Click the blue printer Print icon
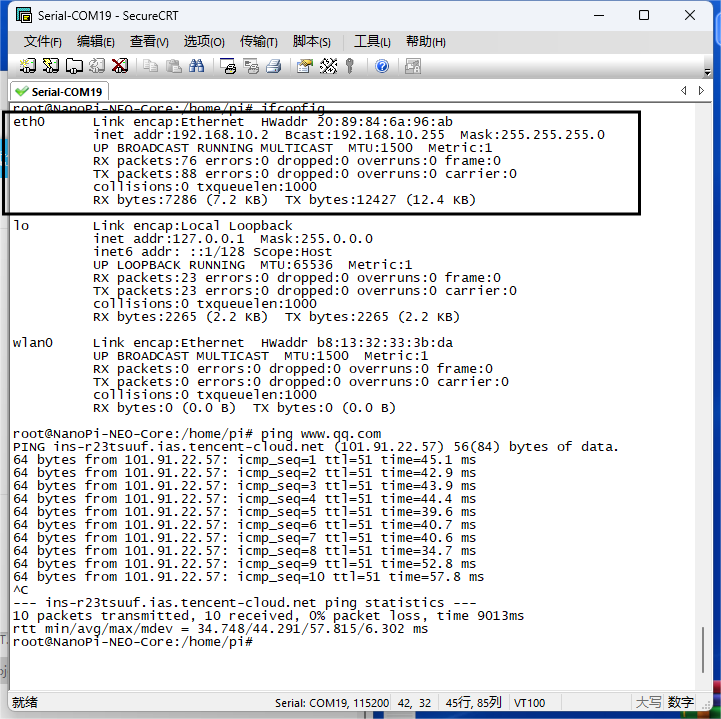The width and height of the screenshot is (721, 719). point(274,66)
